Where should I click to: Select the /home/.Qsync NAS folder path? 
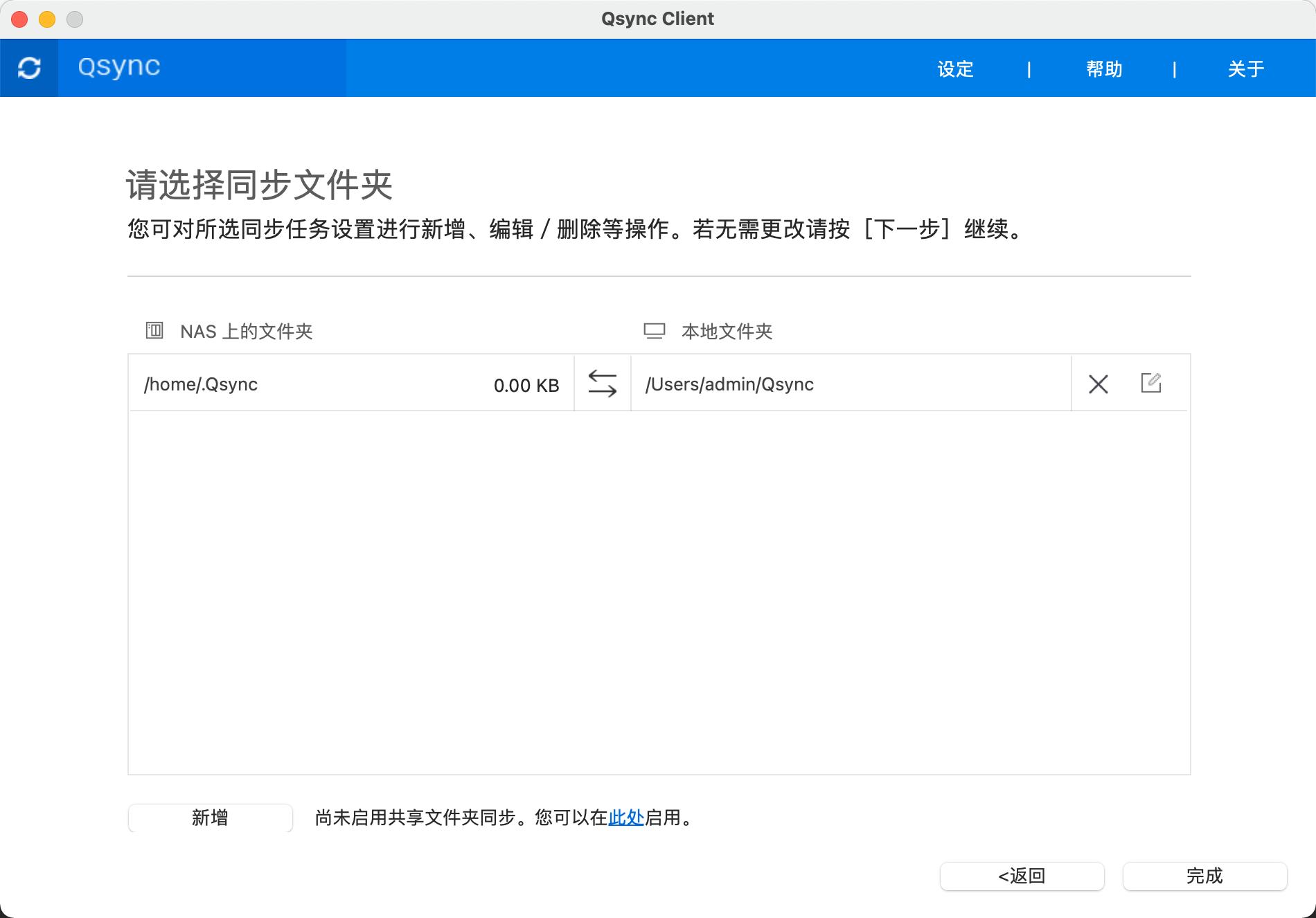[x=200, y=384]
